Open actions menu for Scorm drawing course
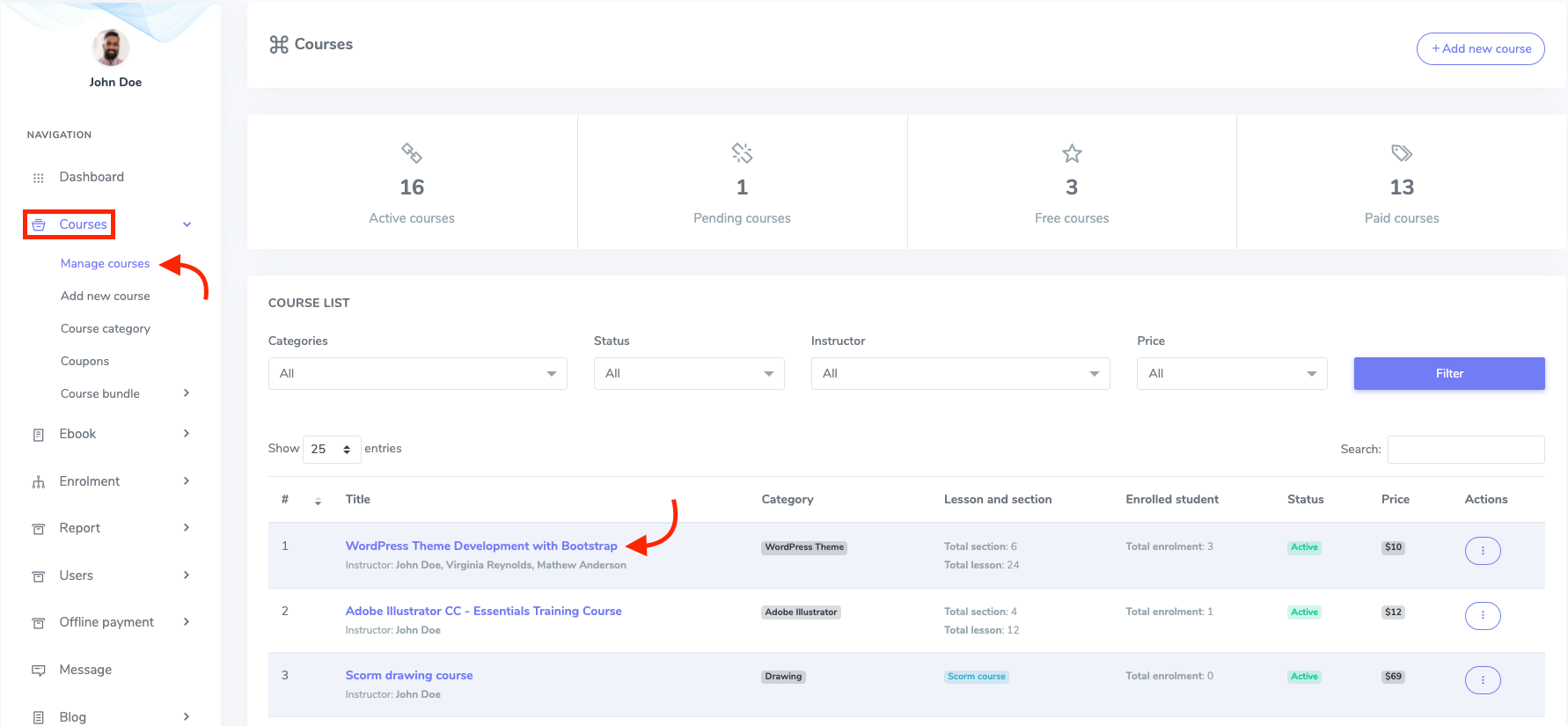The width and height of the screenshot is (1568, 726). [x=1482, y=679]
